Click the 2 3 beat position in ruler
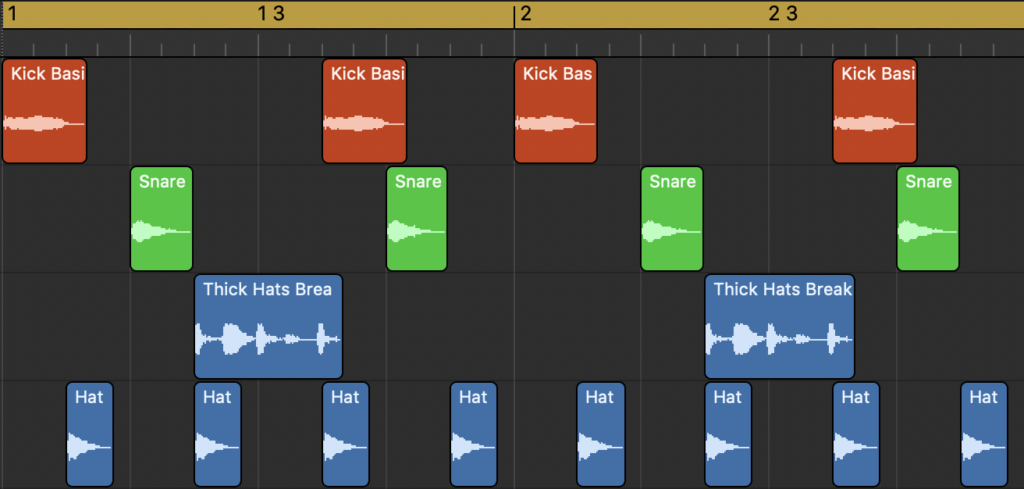 click(x=783, y=14)
